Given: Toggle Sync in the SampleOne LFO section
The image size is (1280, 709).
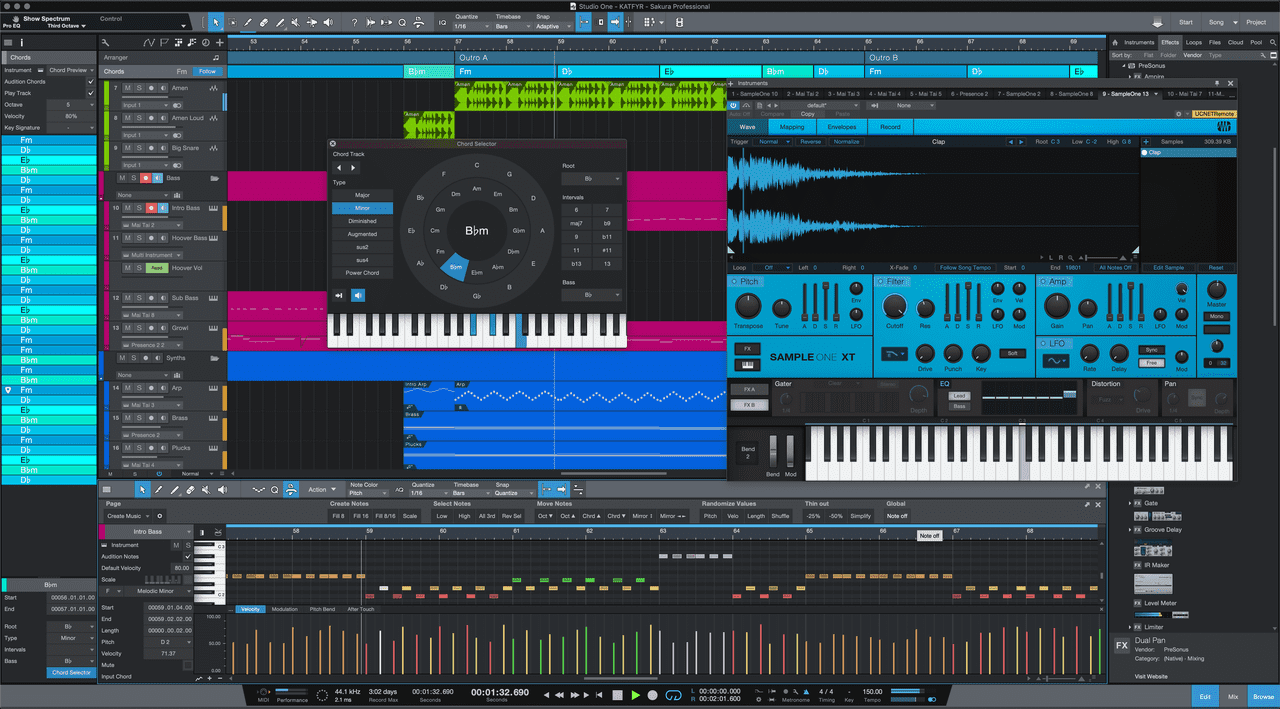Looking at the screenshot, I should pyautogui.click(x=1150, y=350).
